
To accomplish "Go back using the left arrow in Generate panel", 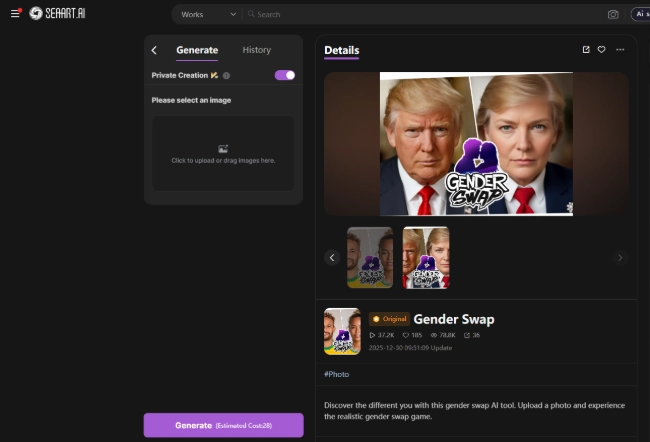I will tap(154, 50).
